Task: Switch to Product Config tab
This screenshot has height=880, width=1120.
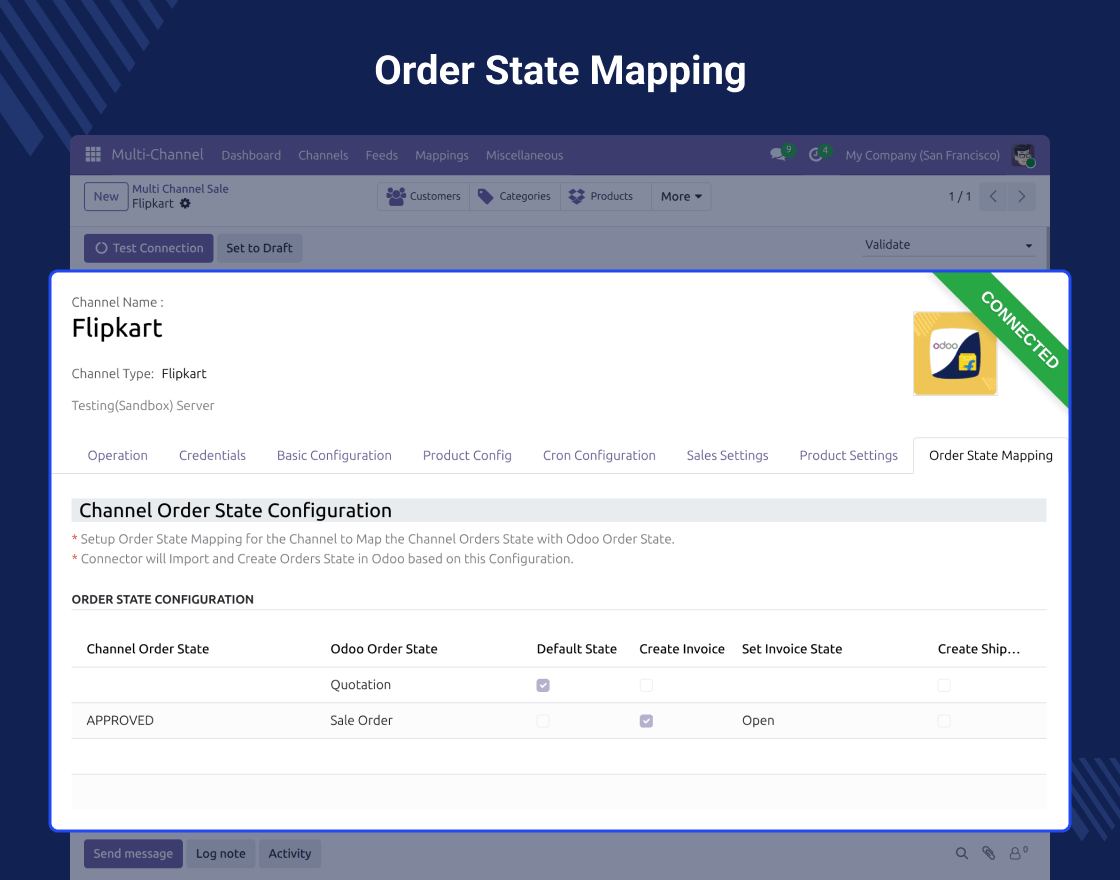Action: [466, 455]
